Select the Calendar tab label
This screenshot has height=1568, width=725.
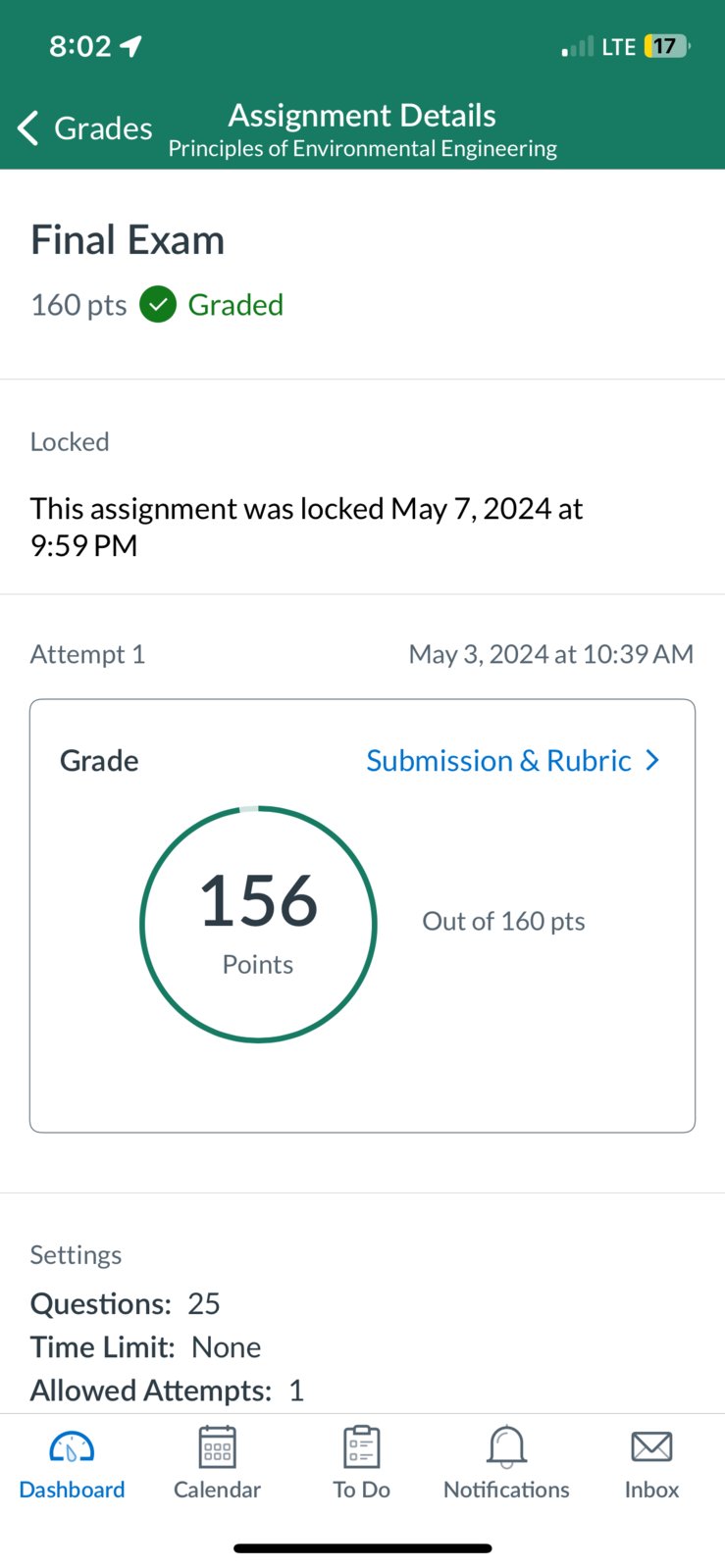(217, 1489)
